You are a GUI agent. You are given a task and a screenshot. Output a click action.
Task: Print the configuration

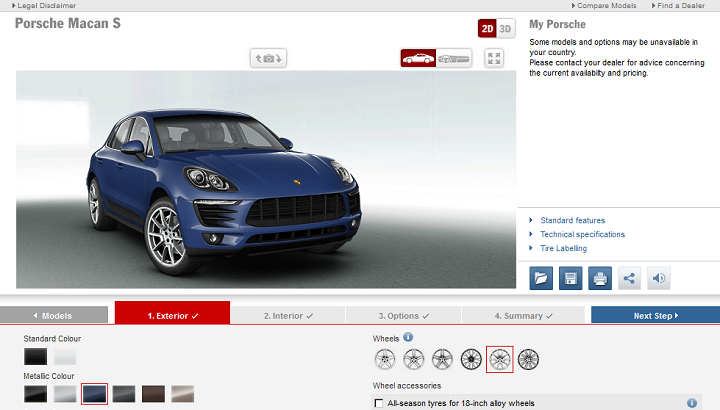click(600, 278)
